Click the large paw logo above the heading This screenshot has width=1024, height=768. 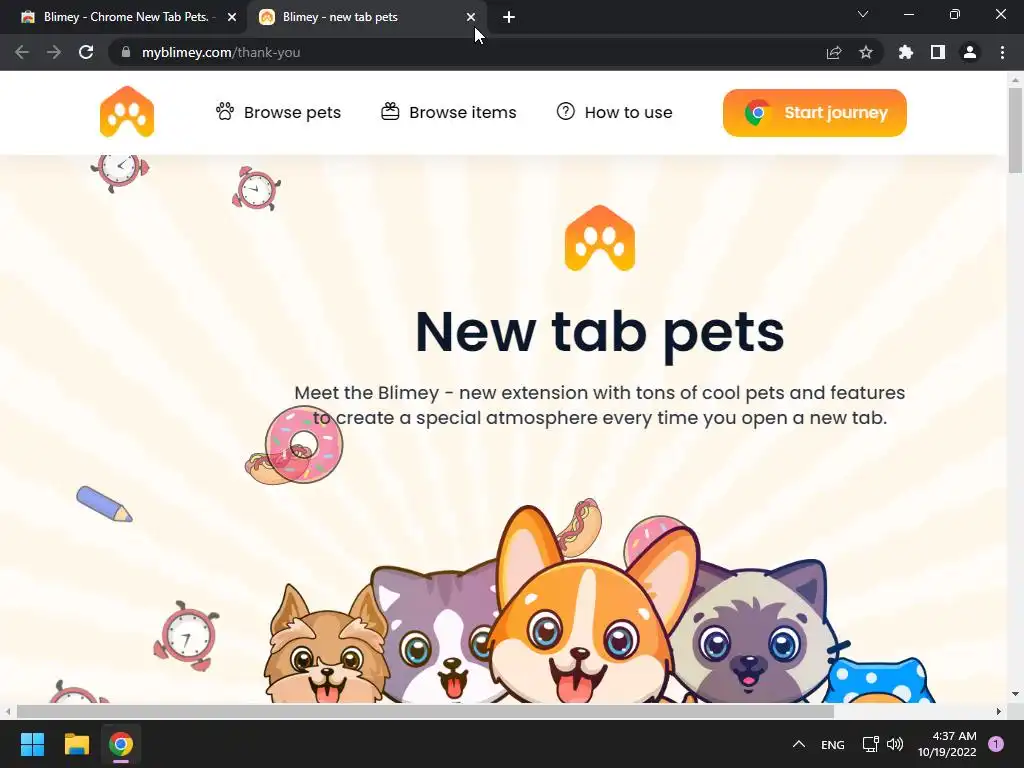pyautogui.click(x=600, y=238)
